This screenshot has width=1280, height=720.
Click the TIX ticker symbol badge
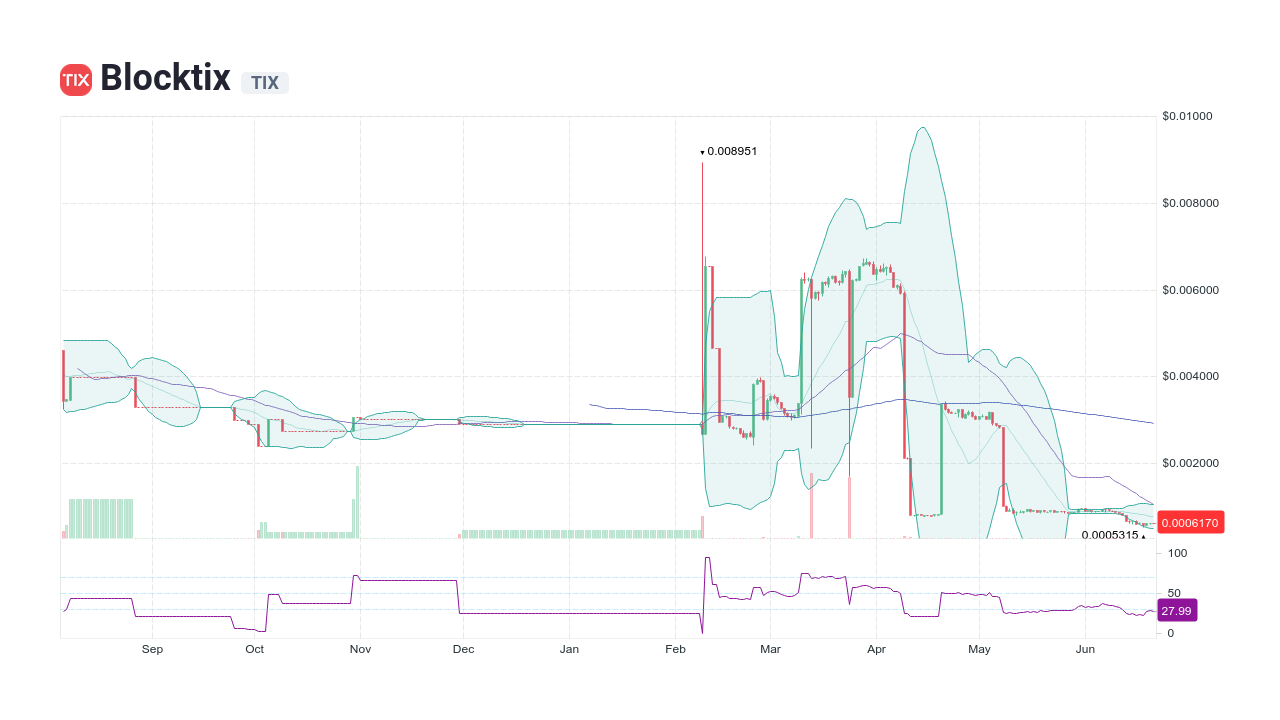264,83
